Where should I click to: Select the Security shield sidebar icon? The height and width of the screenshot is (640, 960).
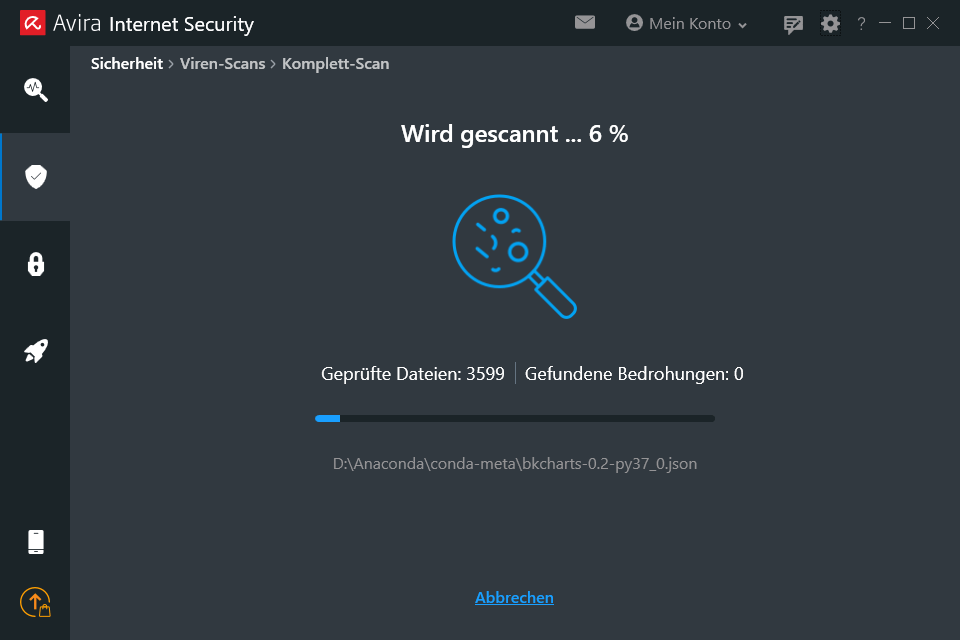coord(36,176)
